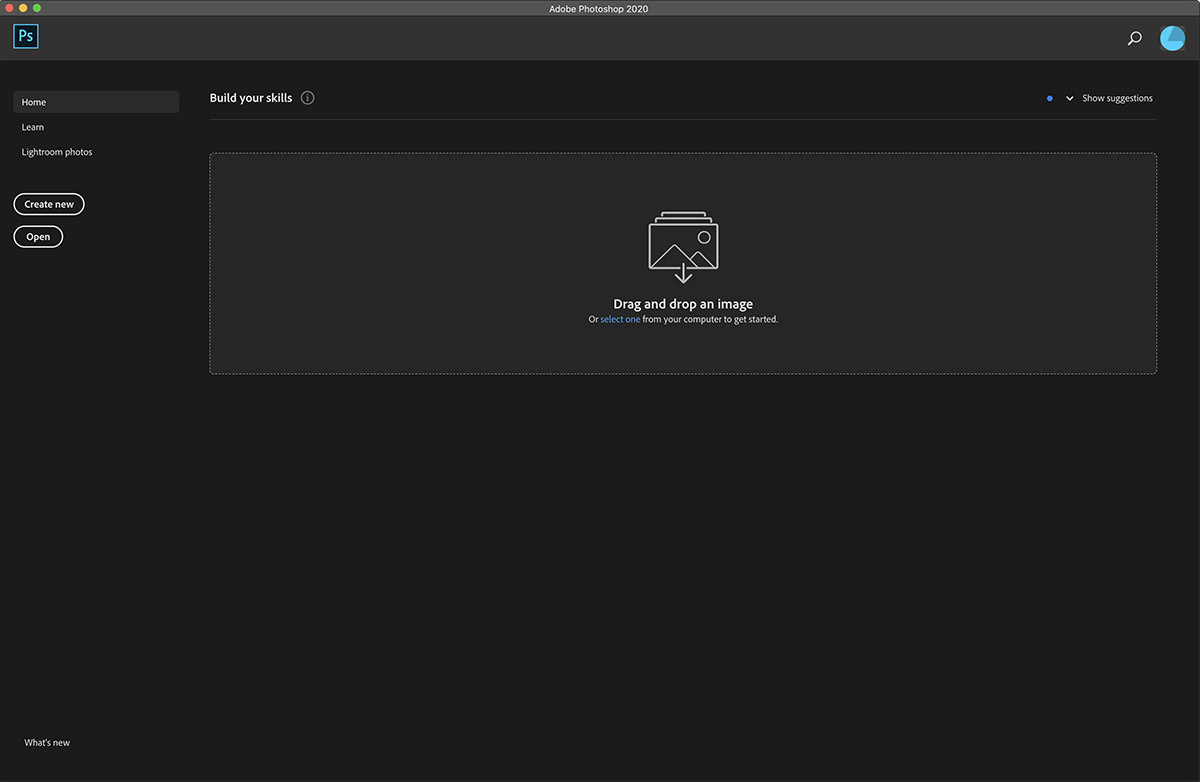The height and width of the screenshot is (782, 1200).
Task: Click the Drag and drop an image heading
Action: pos(683,304)
